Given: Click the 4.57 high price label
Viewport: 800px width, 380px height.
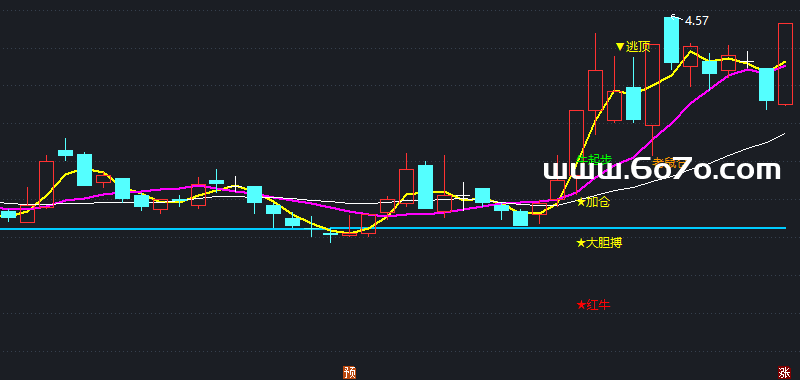Looking at the screenshot, I should point(696,21).
